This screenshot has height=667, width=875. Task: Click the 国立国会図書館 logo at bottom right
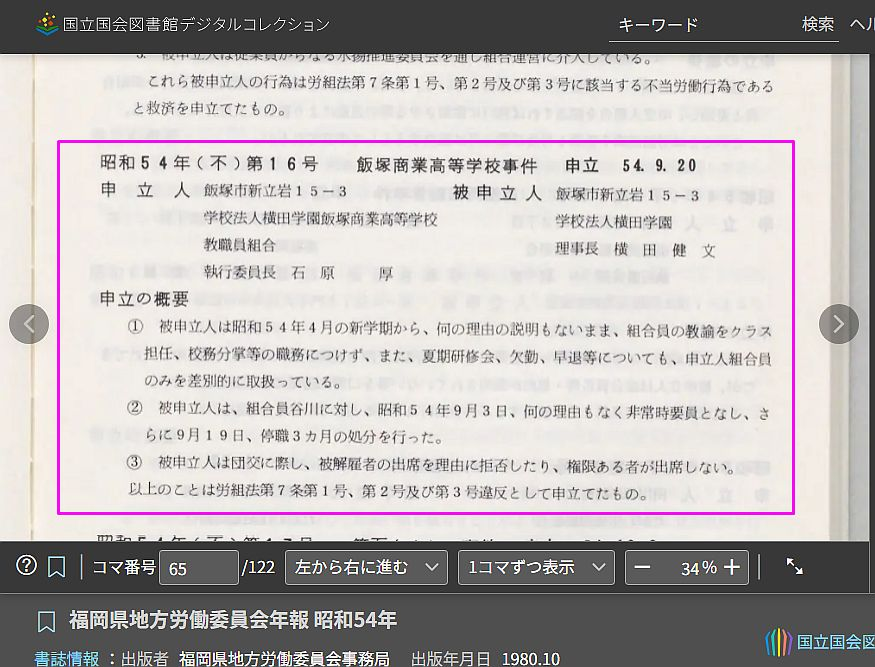pyautogui.click(x=819, y=642)
